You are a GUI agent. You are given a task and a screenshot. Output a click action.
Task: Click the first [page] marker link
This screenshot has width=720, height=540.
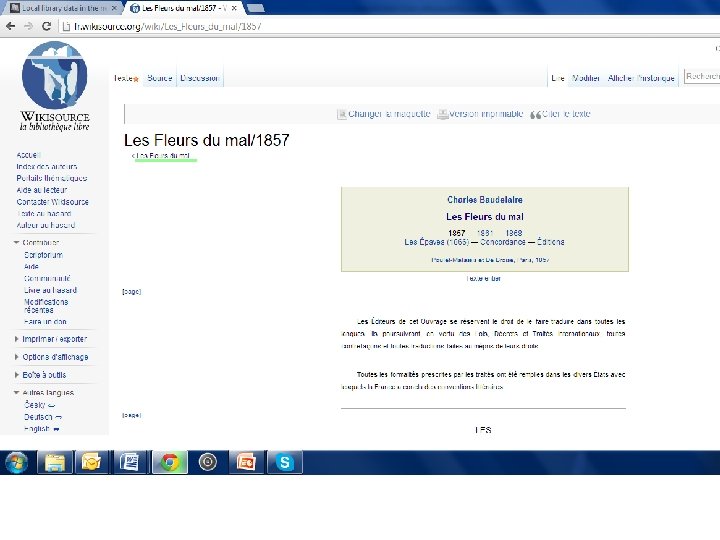tap(131, 292)
